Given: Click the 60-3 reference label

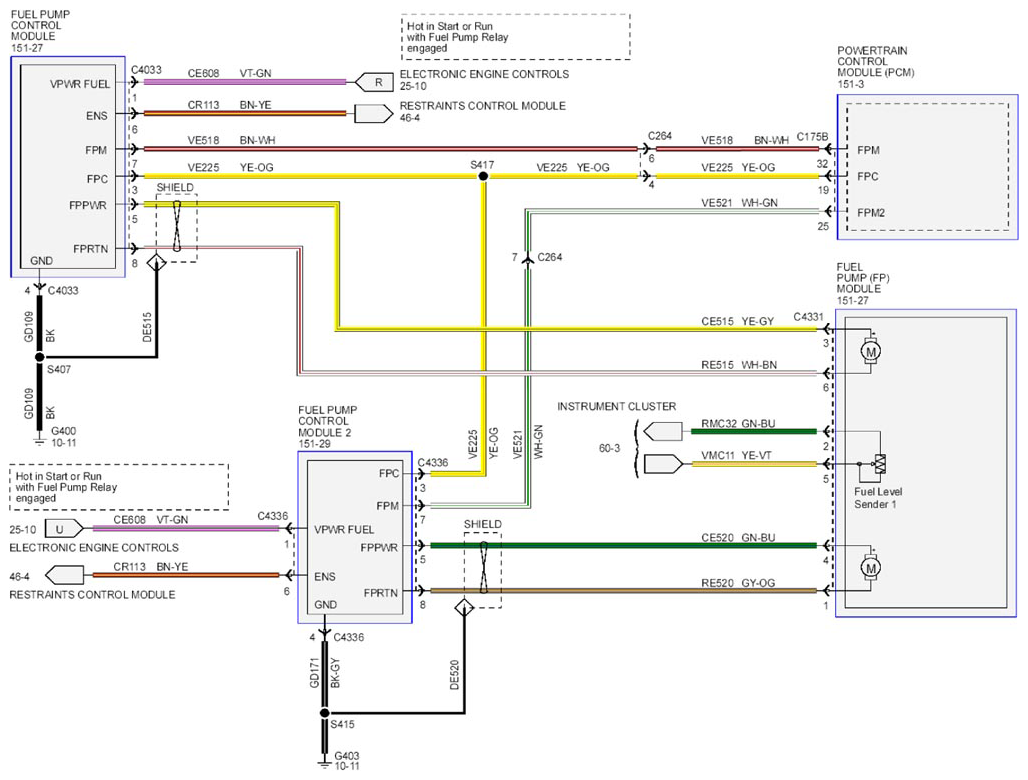Looking at the screenshot, I should click(x=609, y=448).
